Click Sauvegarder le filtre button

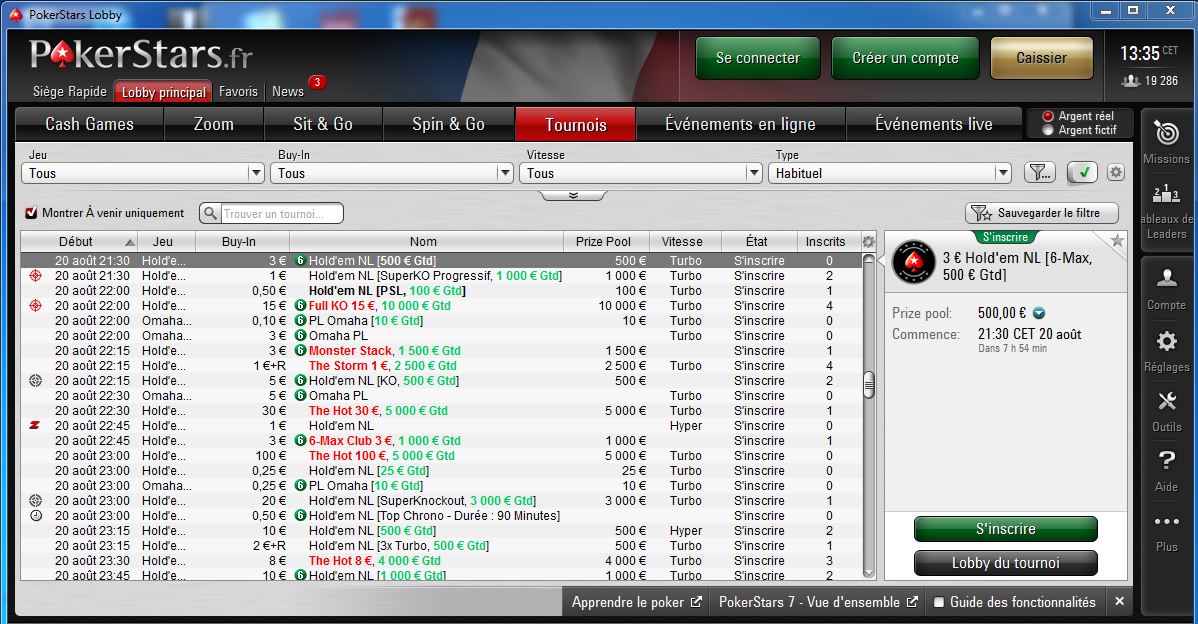[1042, 213]
